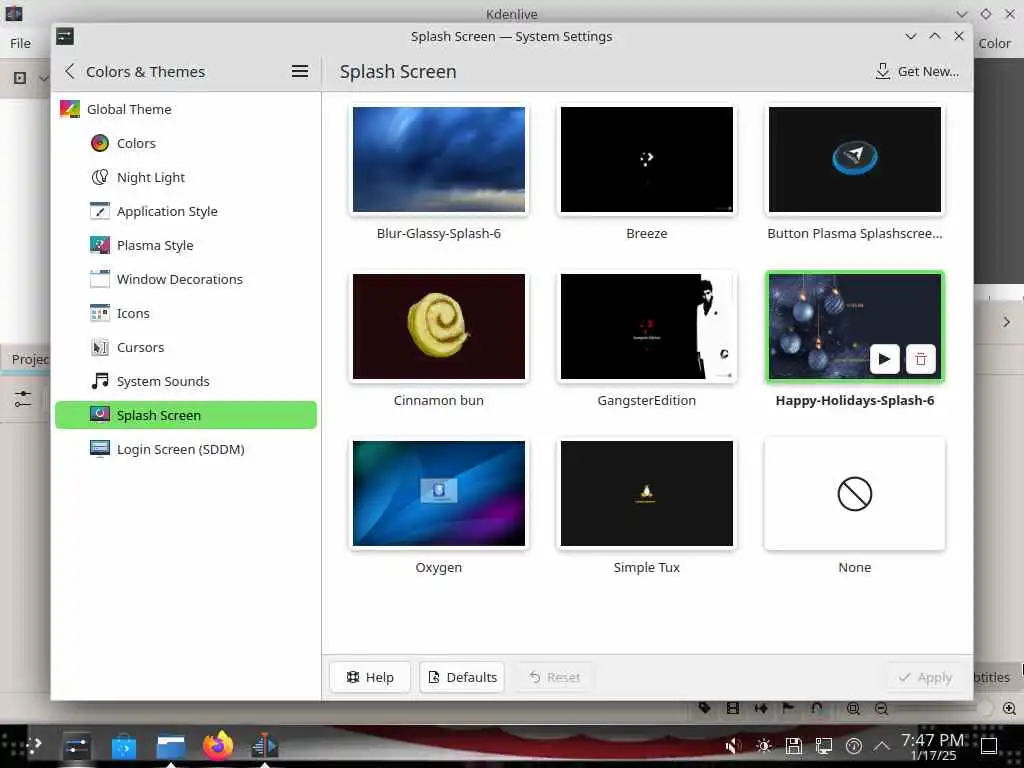Expand hidden system tray icons

[882, 745]
